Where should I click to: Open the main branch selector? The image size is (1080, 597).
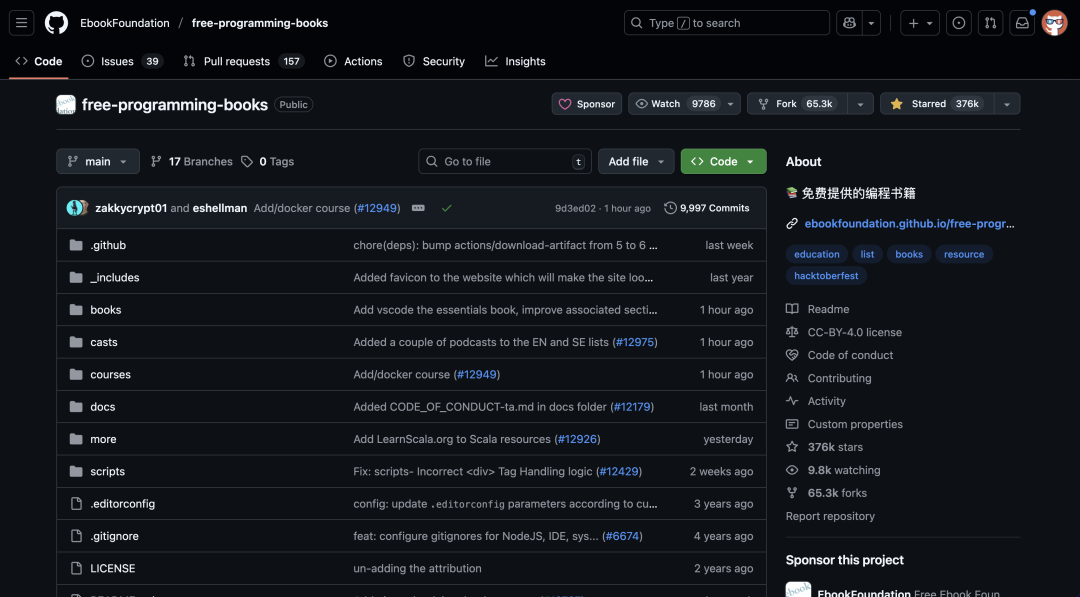pos(98,161)
